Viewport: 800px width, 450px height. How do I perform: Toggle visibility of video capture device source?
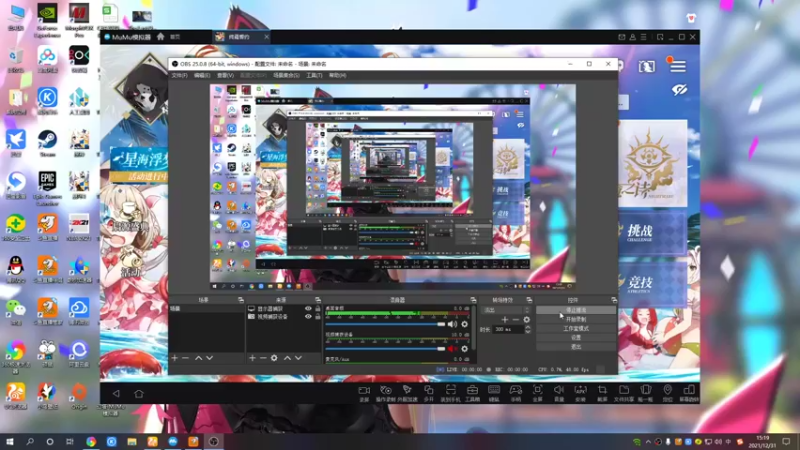(308, 316)
